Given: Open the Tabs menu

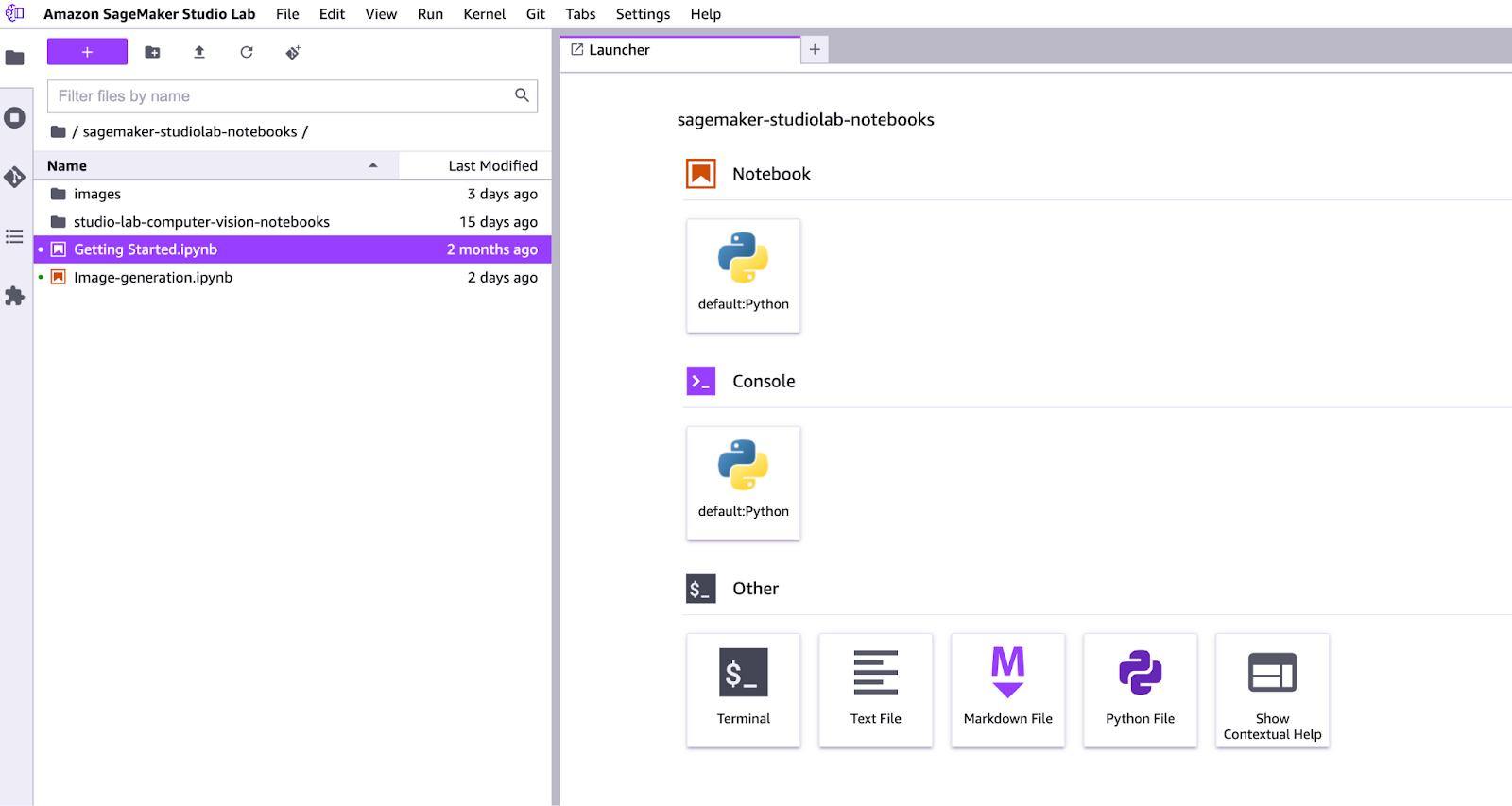Looking at the screenshot, I should [580, 14].
